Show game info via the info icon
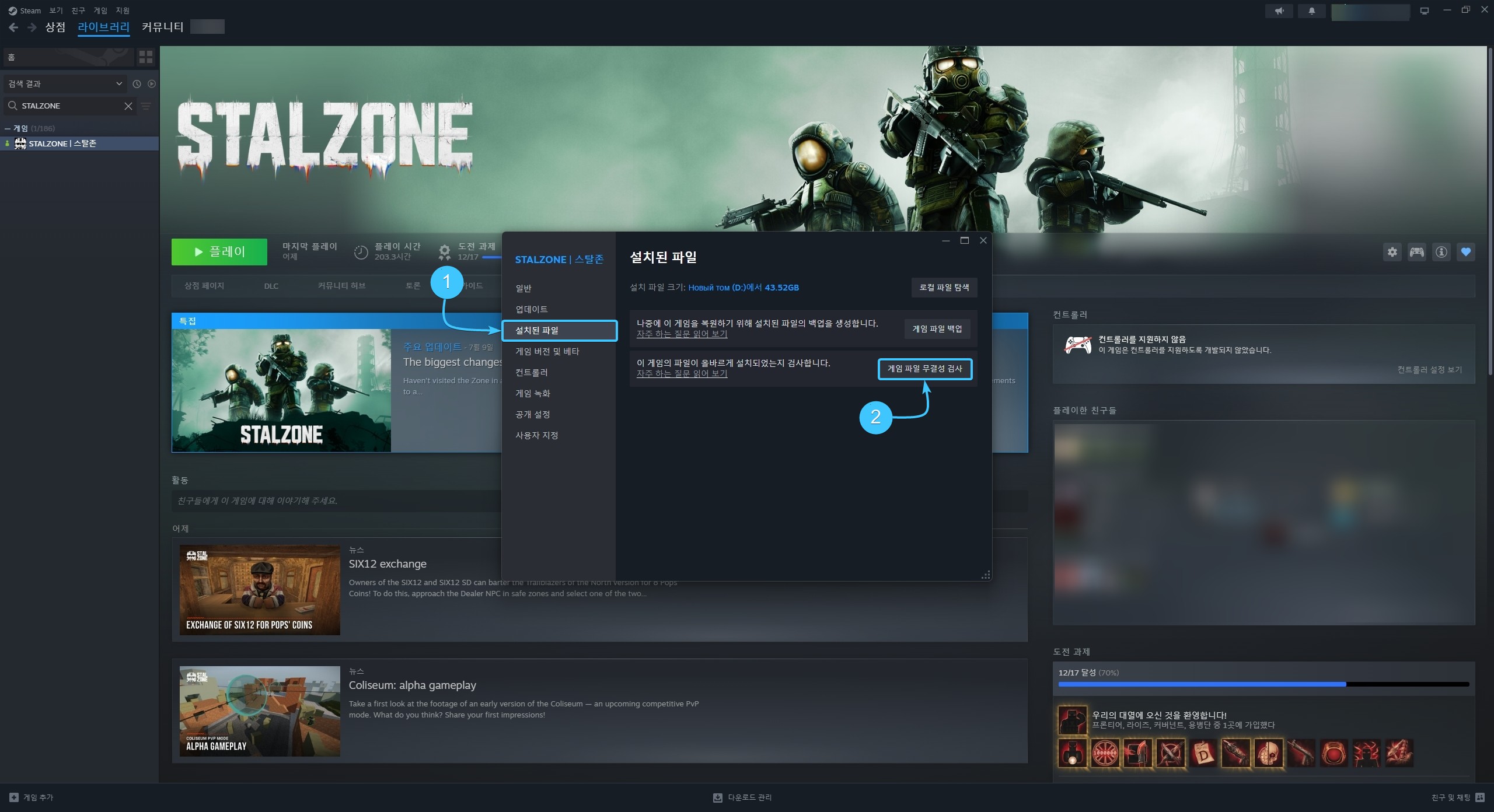Image resolution: width=1494 pixels, height=812 pixels. click(1441, 252)
